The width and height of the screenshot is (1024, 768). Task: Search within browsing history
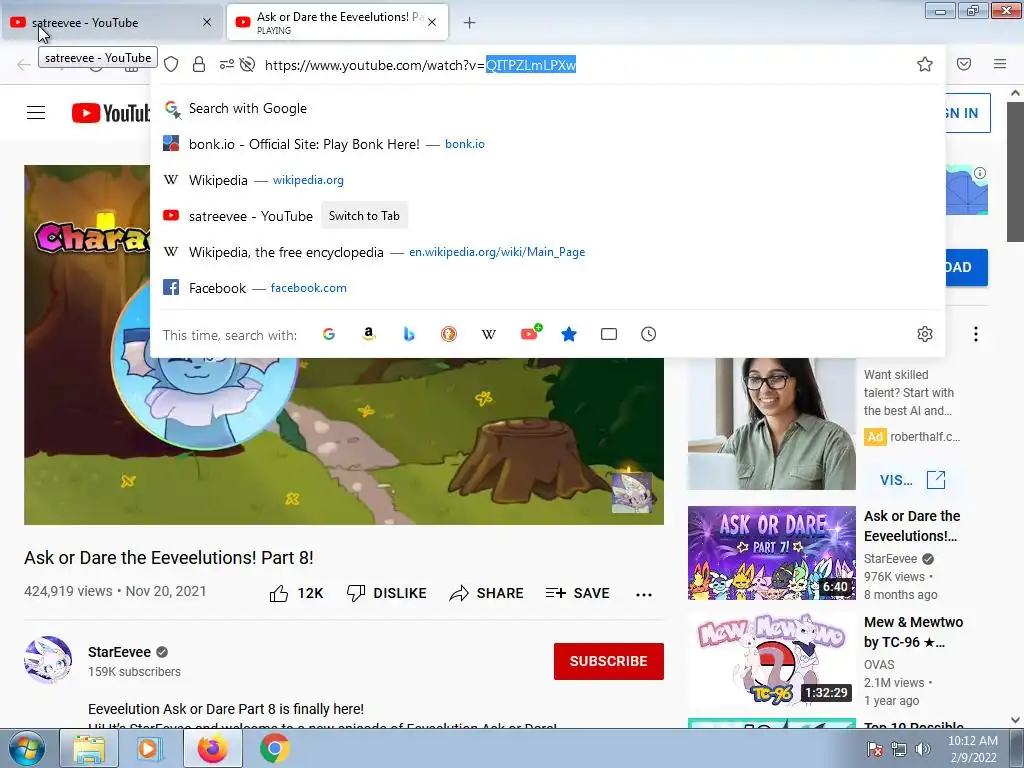pos(648,334)
